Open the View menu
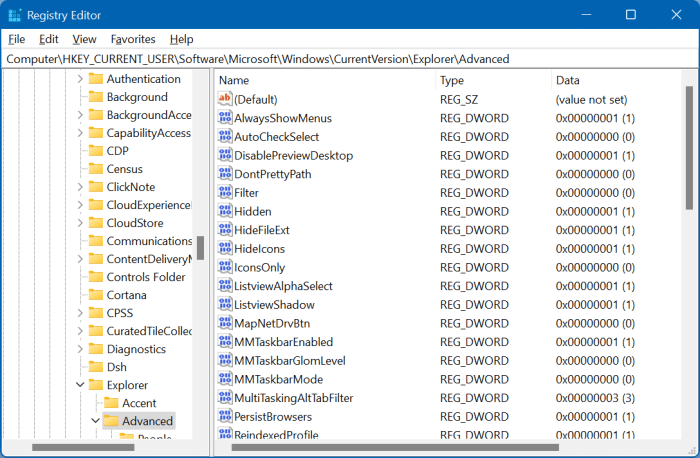 tap(84, 39)
